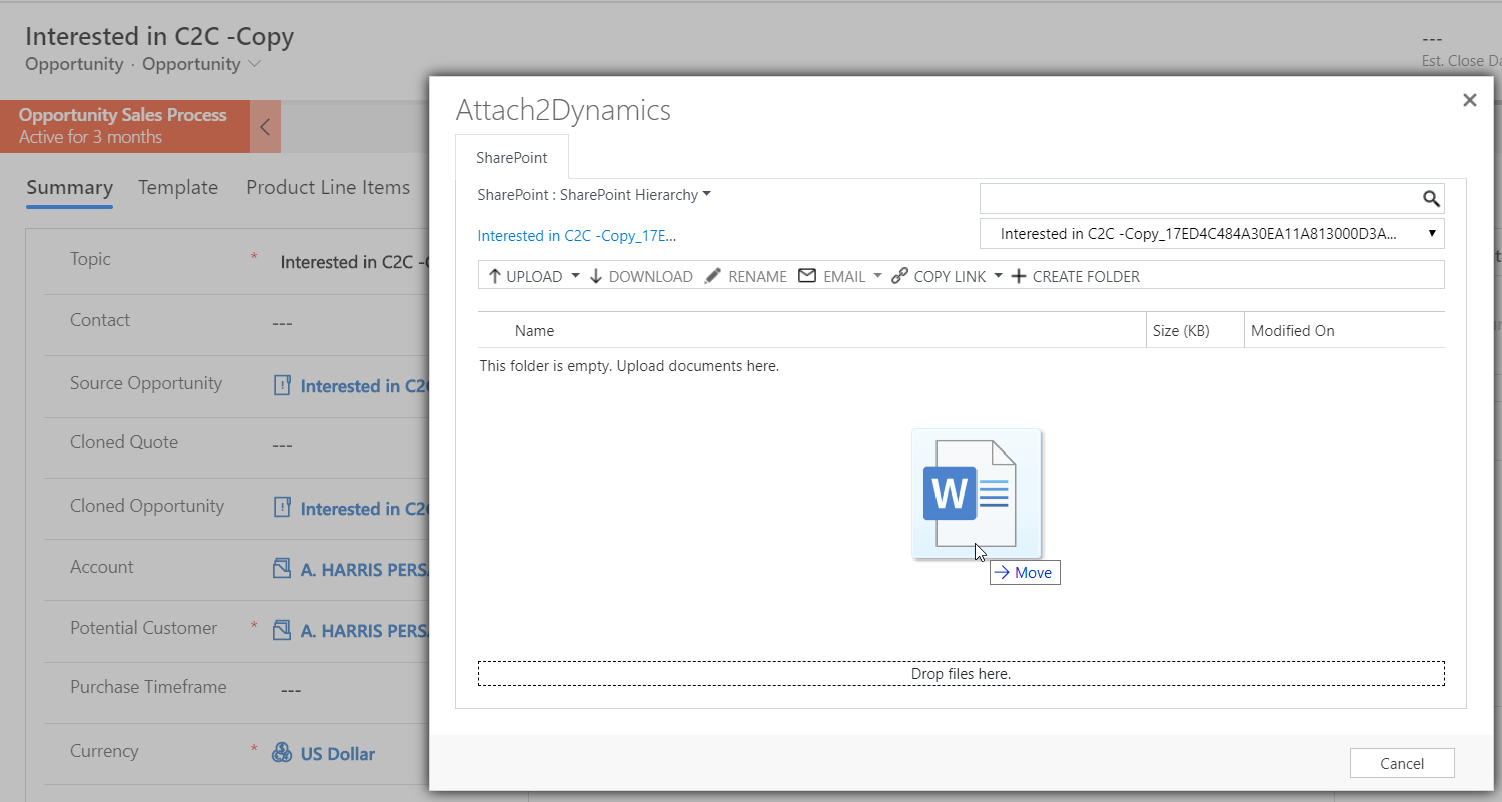Collapse the Opportunity Sales Process chevron

(265, 127)
